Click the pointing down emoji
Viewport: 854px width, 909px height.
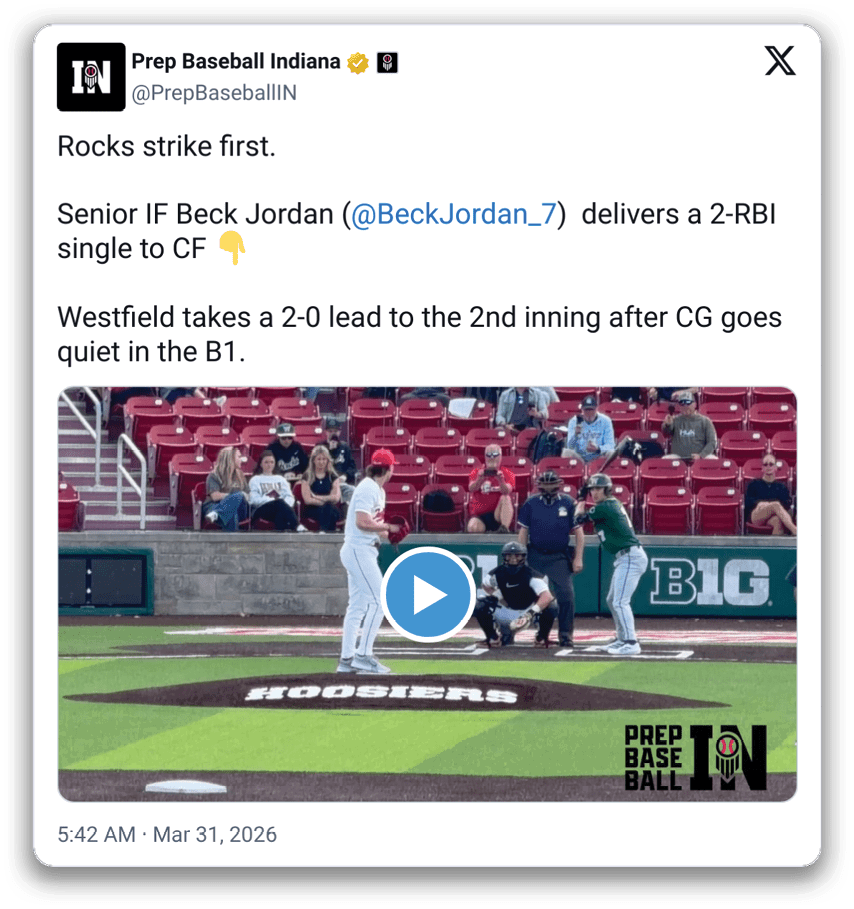click(232, 249)
